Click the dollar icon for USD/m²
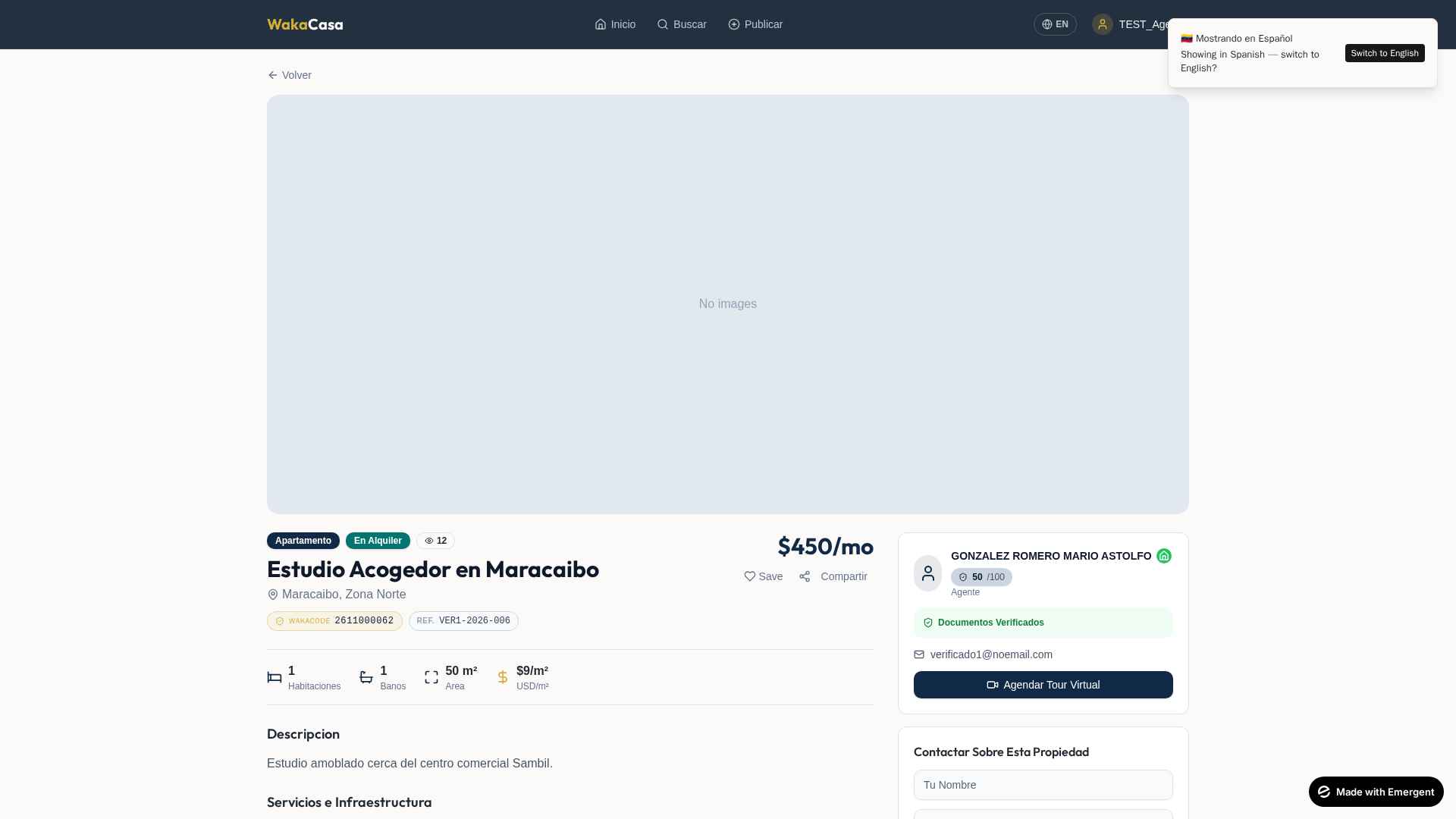 pos(503,677)
